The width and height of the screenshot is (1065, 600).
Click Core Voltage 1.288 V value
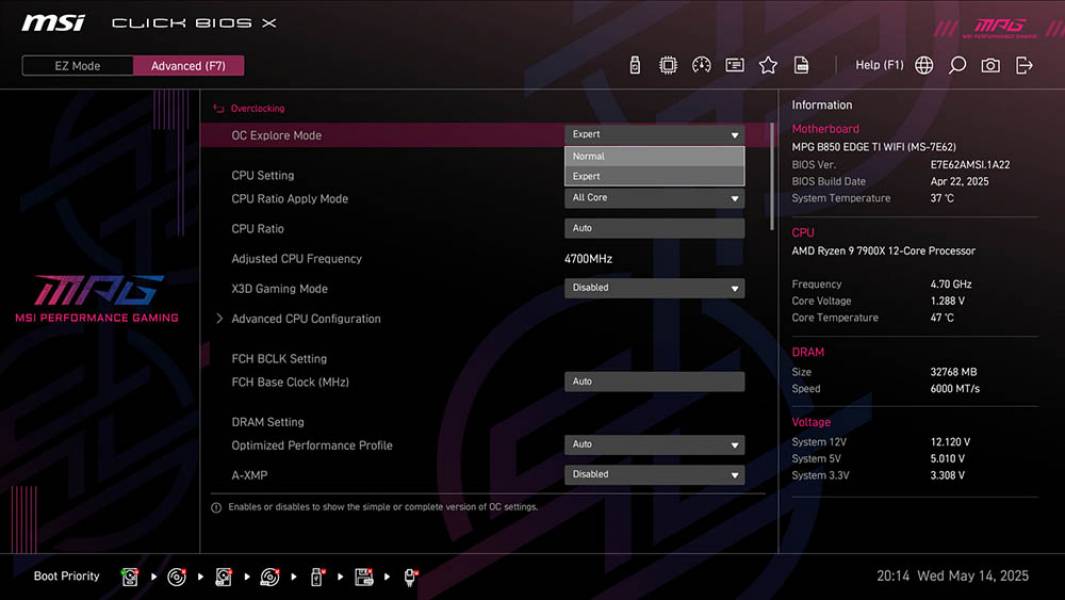[947, 301]
